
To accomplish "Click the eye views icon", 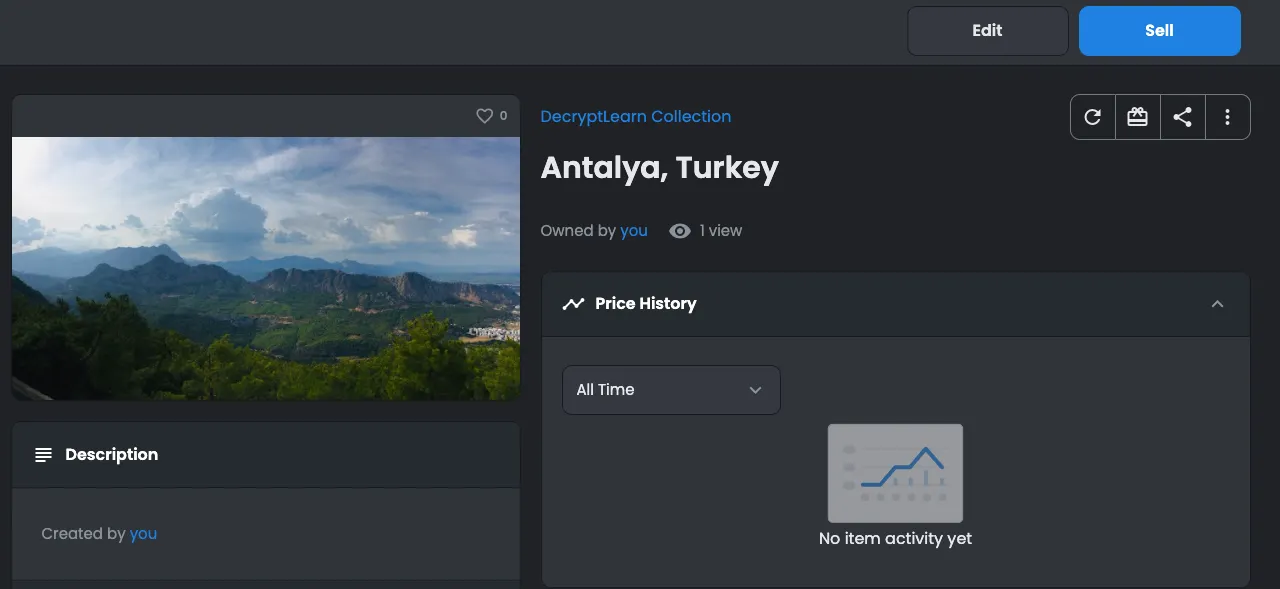I will (x=680, y=231).
